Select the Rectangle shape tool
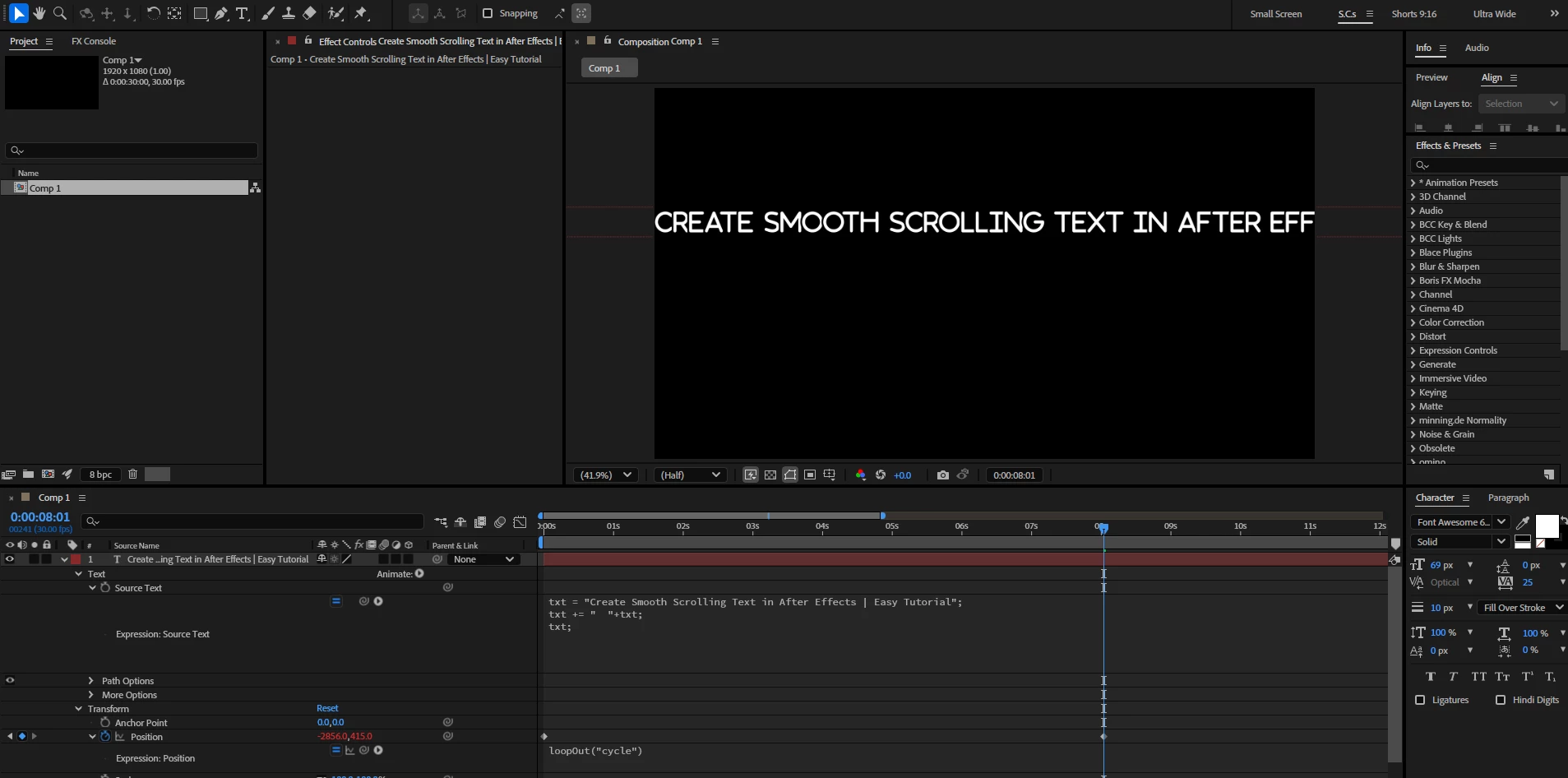Screen dimensions: 1568x778 coord(201,13)
